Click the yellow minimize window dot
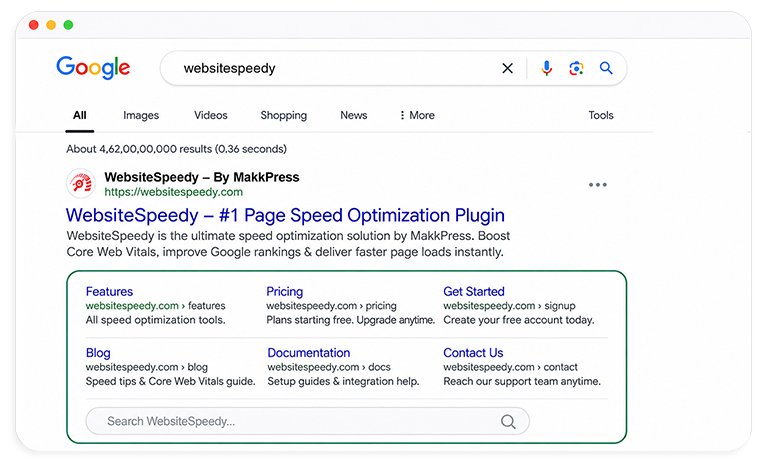 (51, 25)
